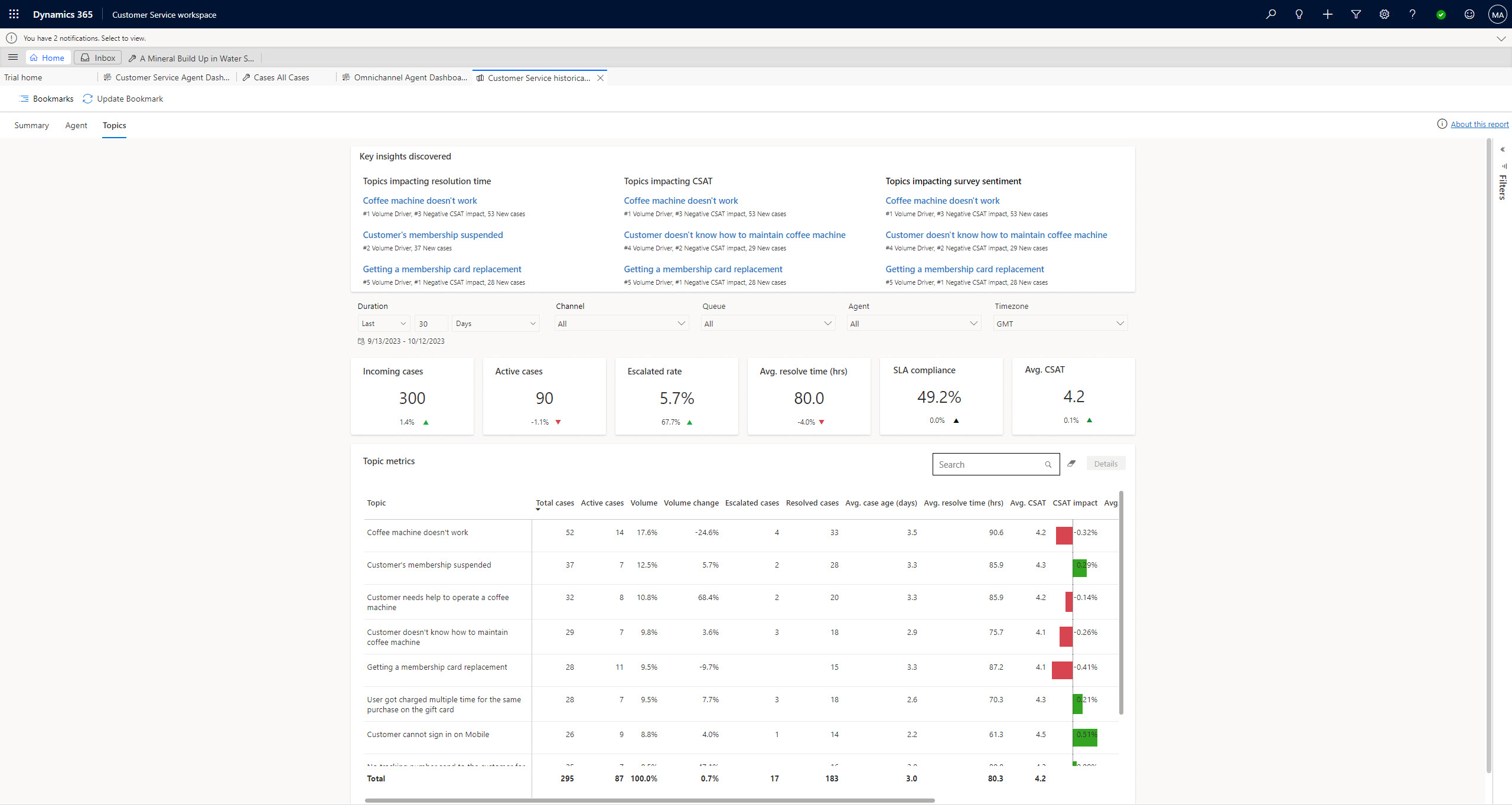Open Coffee machine doesn't work under resolution time

(420, 201)
